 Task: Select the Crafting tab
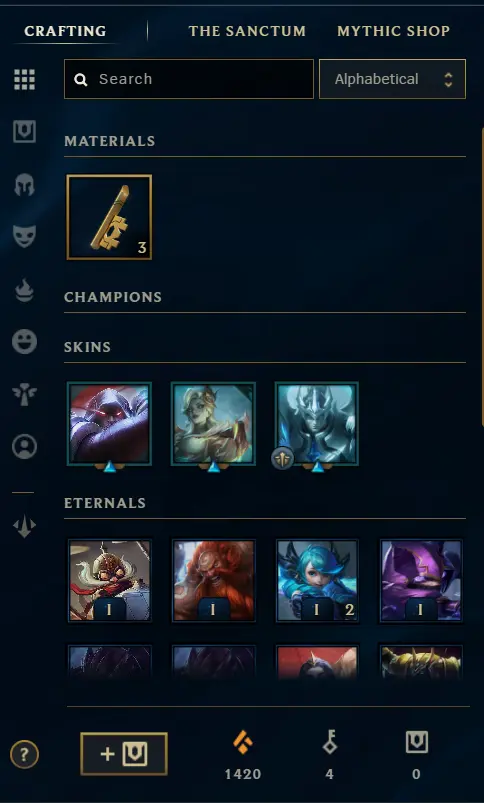(x=65, y=31)
